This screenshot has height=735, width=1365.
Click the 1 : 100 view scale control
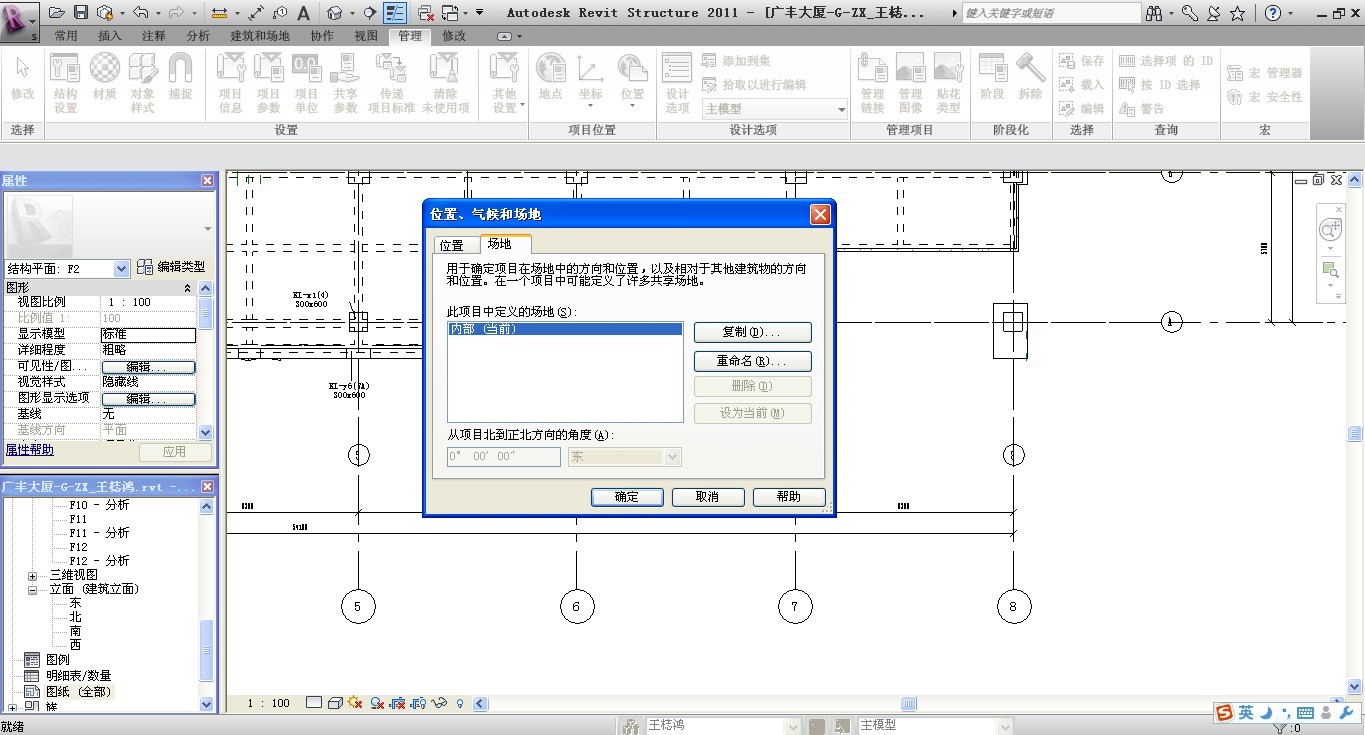pos(268,704)
